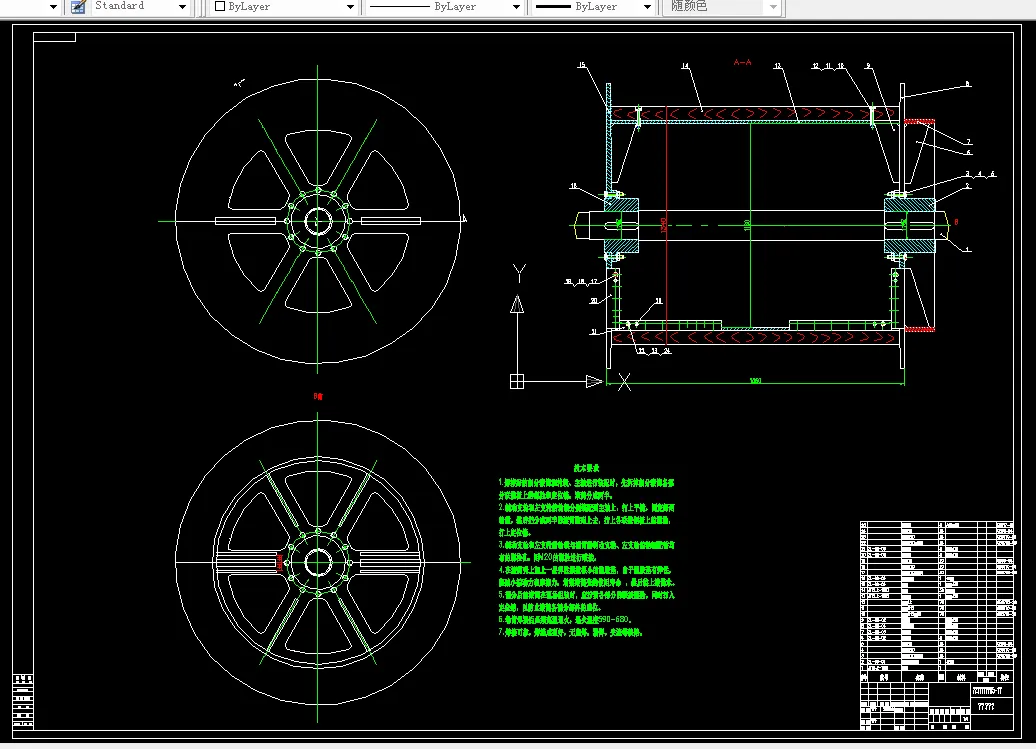The image size is (1036, 749).
Task: Select balloon number 8 near upper right flange
Action: pyautogui.click(x=967, y=84)
